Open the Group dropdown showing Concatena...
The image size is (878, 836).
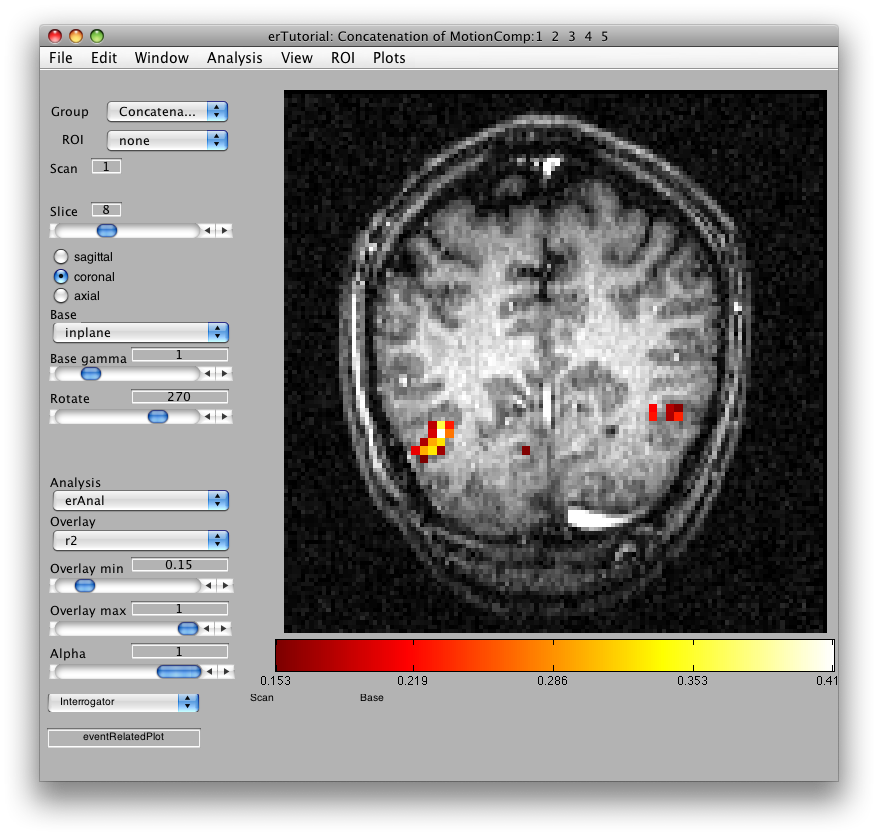[x=167, y=111]
